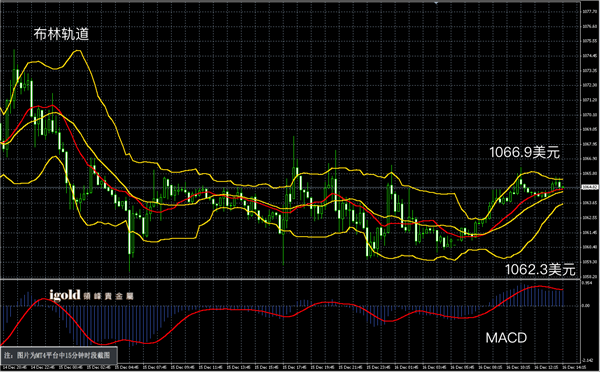Image resolution: width=600 pixels, height=372 pixels.
Task: Click the -2.142 MACD bottom scale label
Action: point(587,360)
